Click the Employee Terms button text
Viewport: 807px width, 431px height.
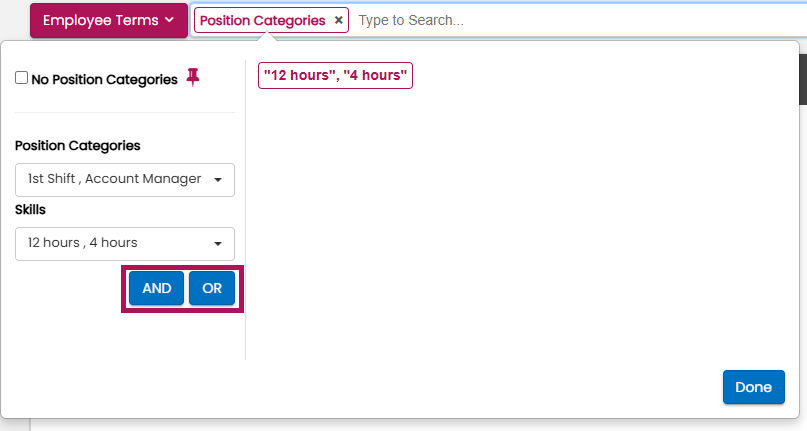click(98, 20)
